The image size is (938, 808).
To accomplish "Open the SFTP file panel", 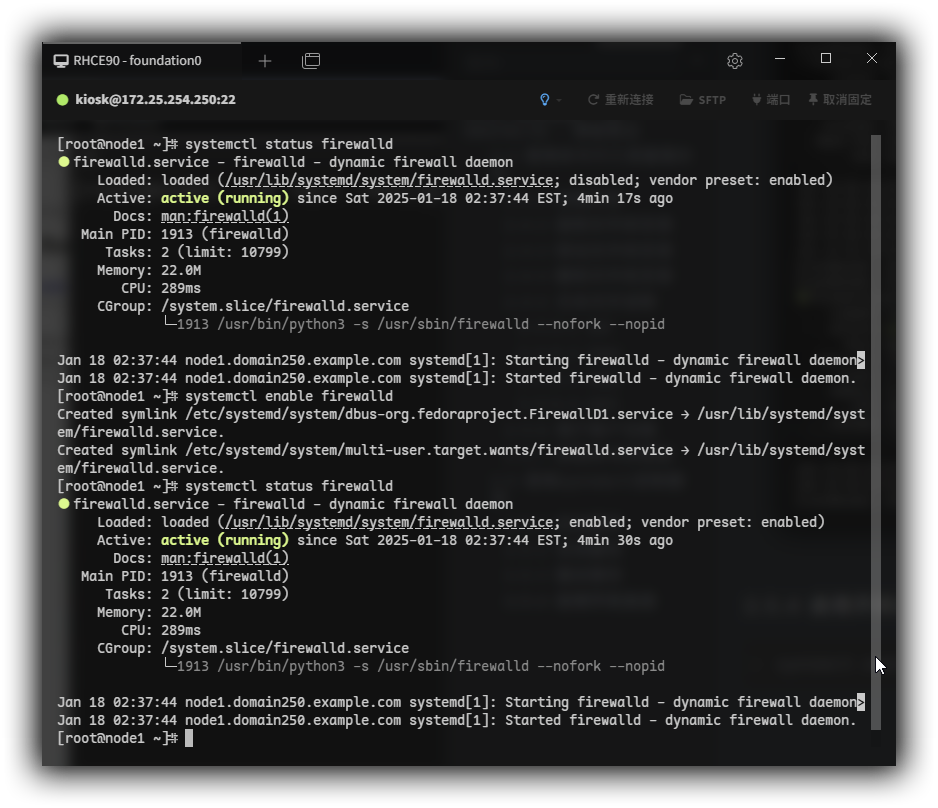I will pos(702,100).
